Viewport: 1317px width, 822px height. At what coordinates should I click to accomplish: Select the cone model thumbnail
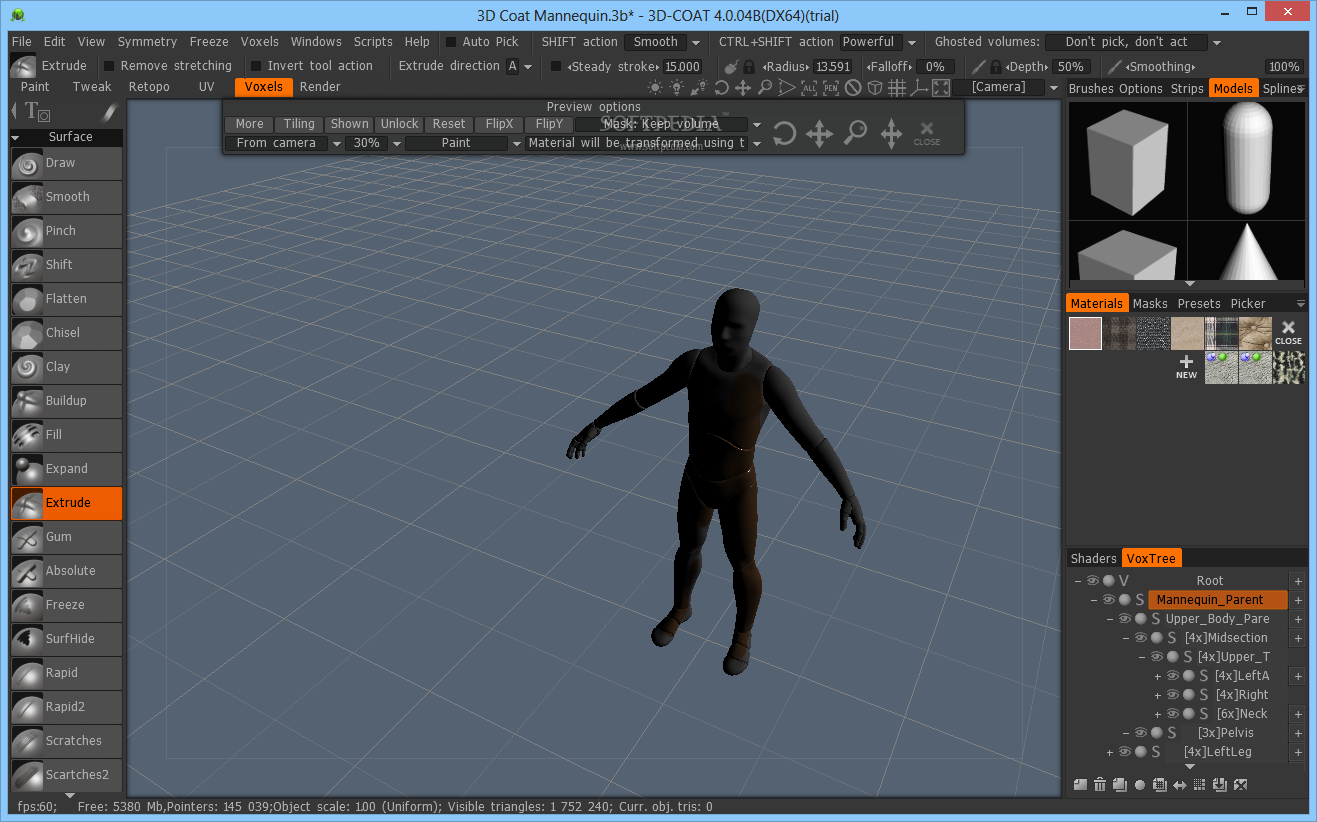(1246, 251)
